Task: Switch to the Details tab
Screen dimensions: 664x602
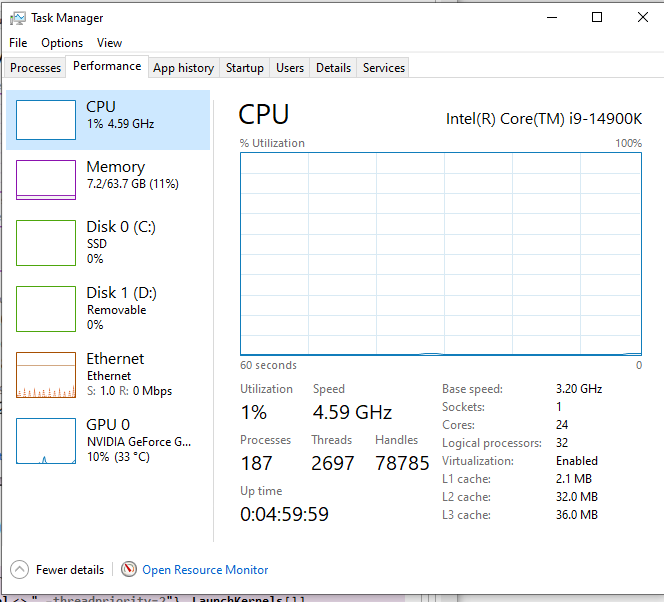Action: coord(333,68)
